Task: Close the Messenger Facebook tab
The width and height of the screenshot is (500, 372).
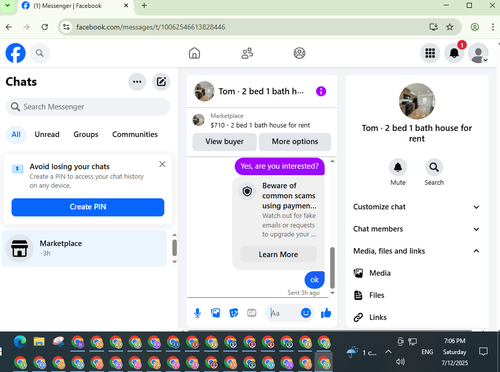Action: [x=126, y=6]
